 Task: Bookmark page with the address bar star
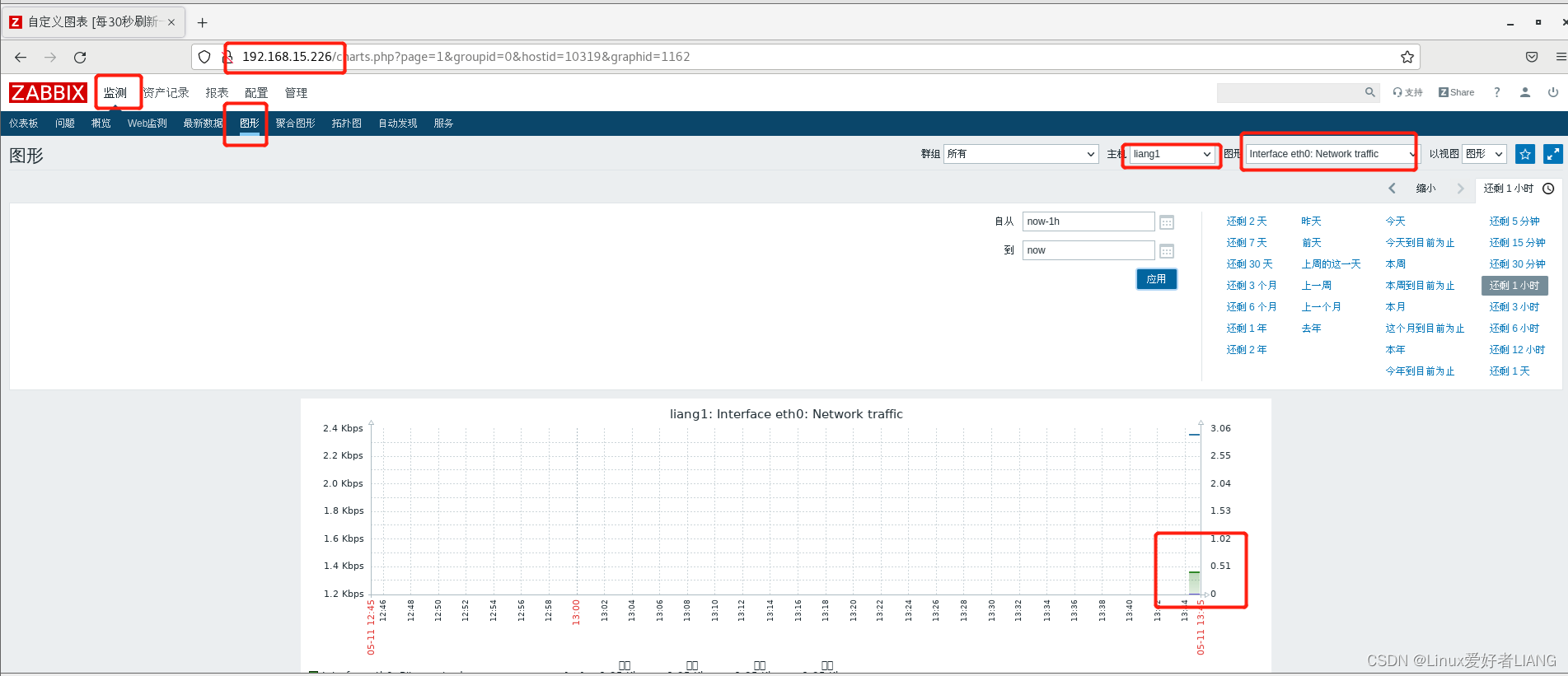coord(1407,57)
